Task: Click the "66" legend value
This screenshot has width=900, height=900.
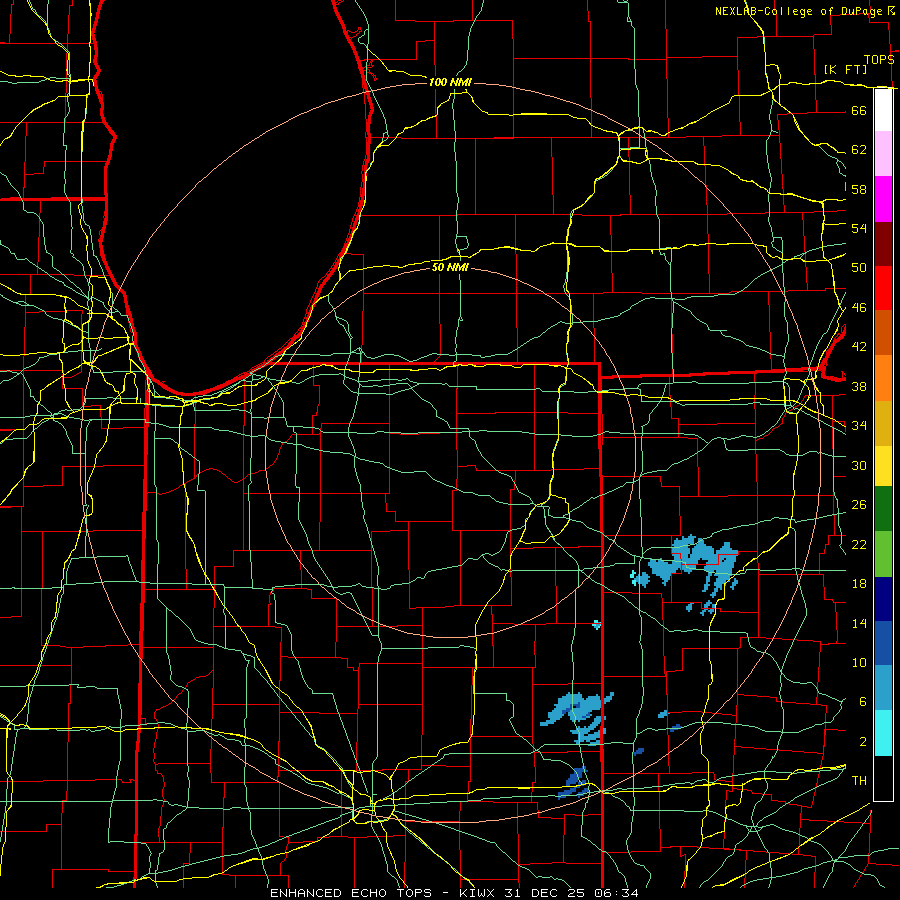Action: click(x=859, y=110)
